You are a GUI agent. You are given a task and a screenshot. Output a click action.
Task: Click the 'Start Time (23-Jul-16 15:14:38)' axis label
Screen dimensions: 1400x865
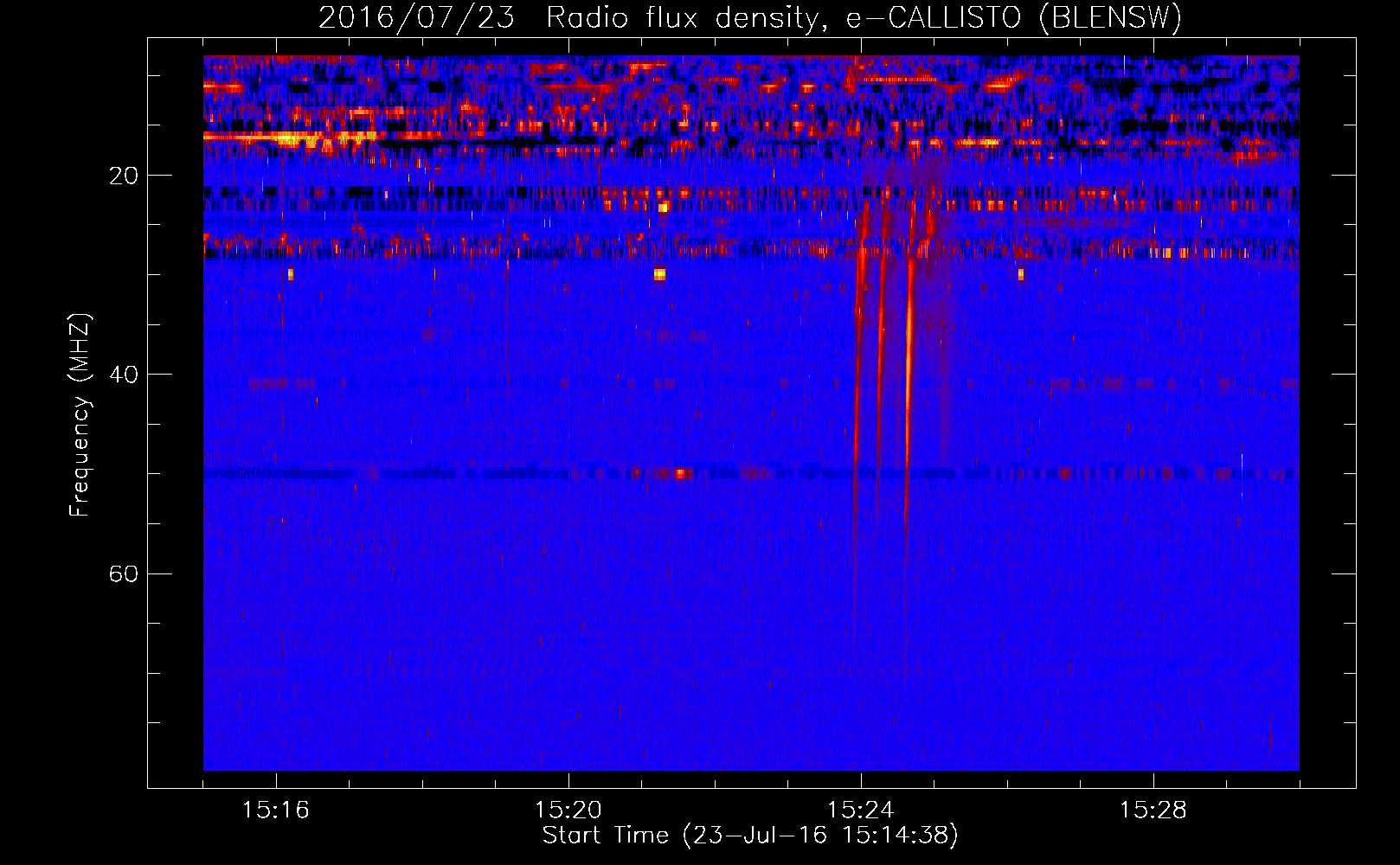pyautogui.click(x=750, y=836)
